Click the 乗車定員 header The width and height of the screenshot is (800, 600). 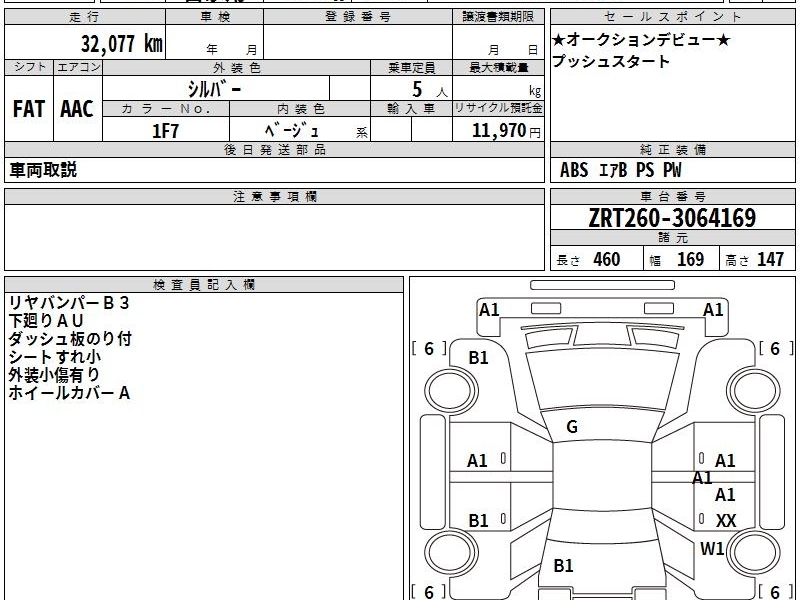(x=411, y=67)
